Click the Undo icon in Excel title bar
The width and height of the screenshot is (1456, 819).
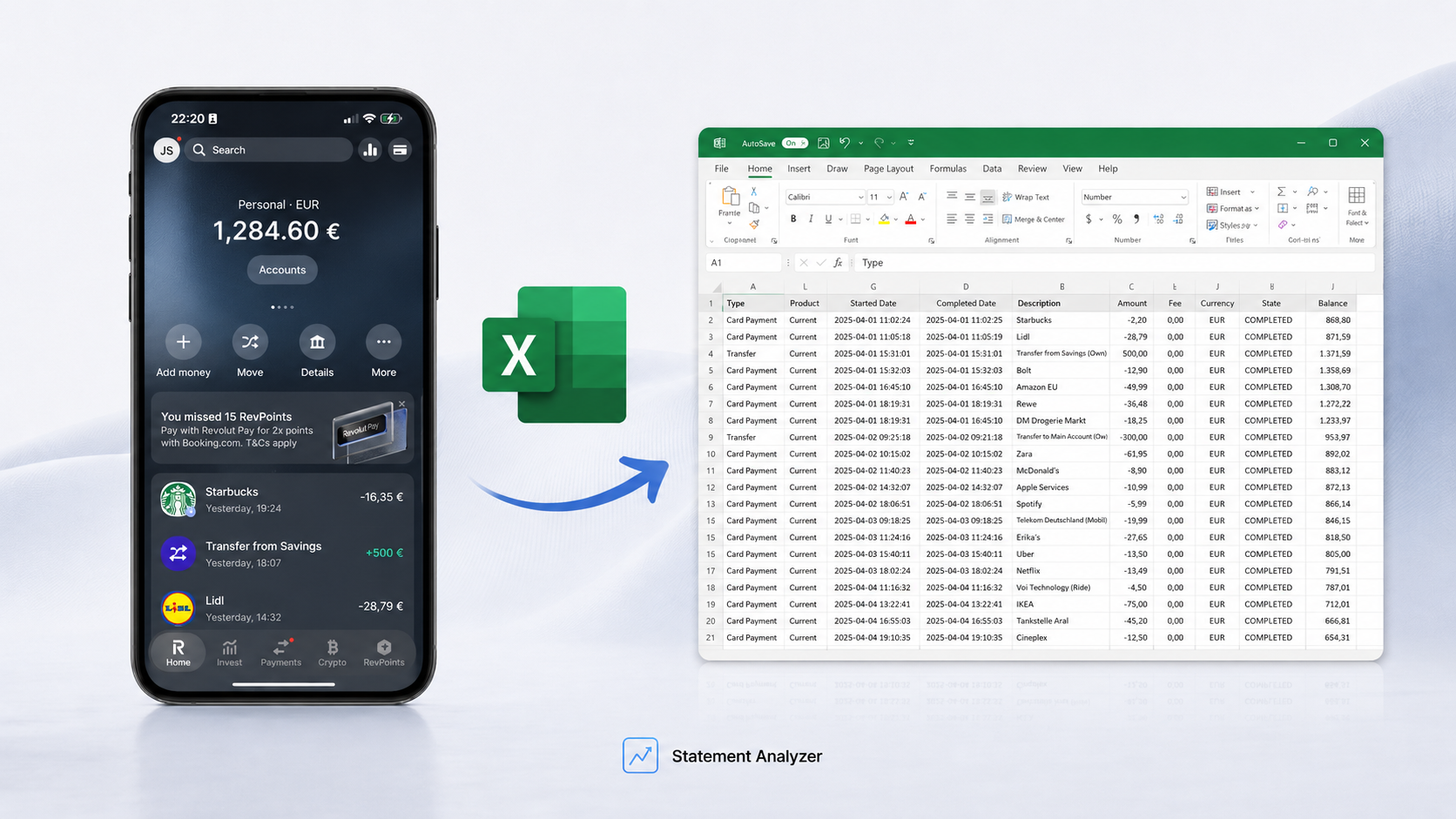(x=844, y=143)
